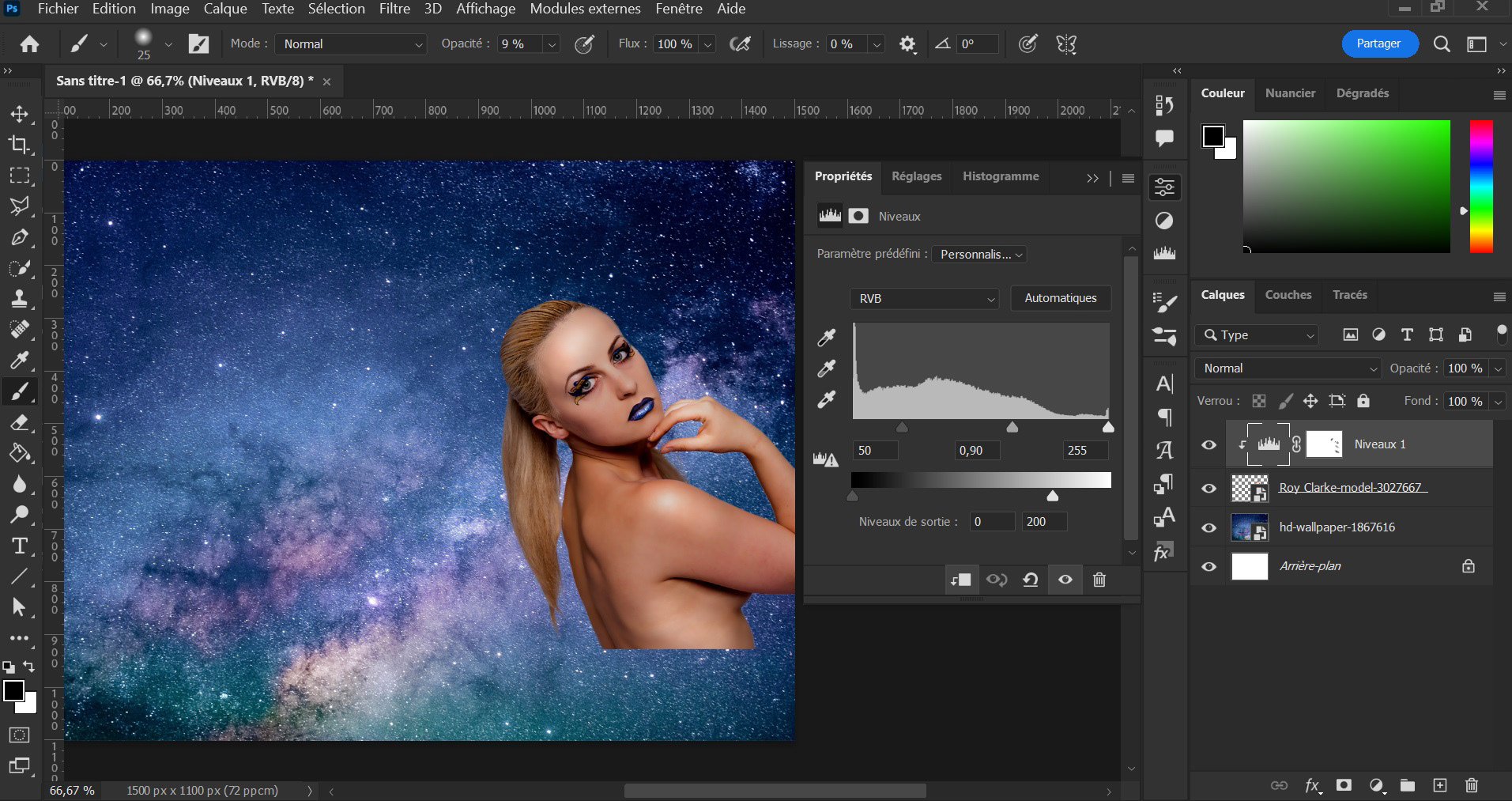Open the Dégradés tab
The height and width of the screenshot is (801, 1512).
1363,93
